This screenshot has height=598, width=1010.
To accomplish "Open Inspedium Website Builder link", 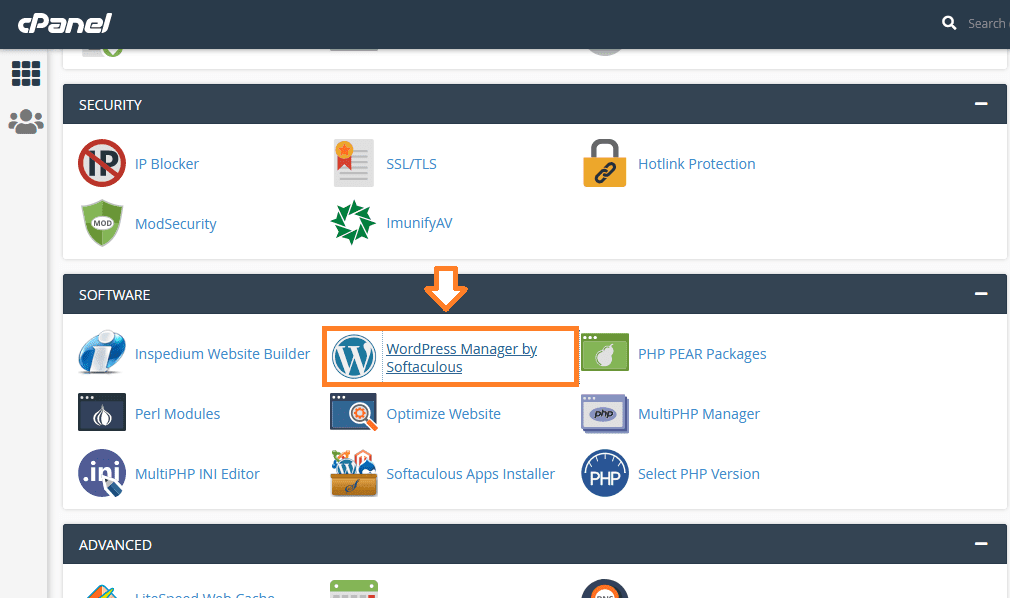I will pyautogui.click(x=222, y=354).
